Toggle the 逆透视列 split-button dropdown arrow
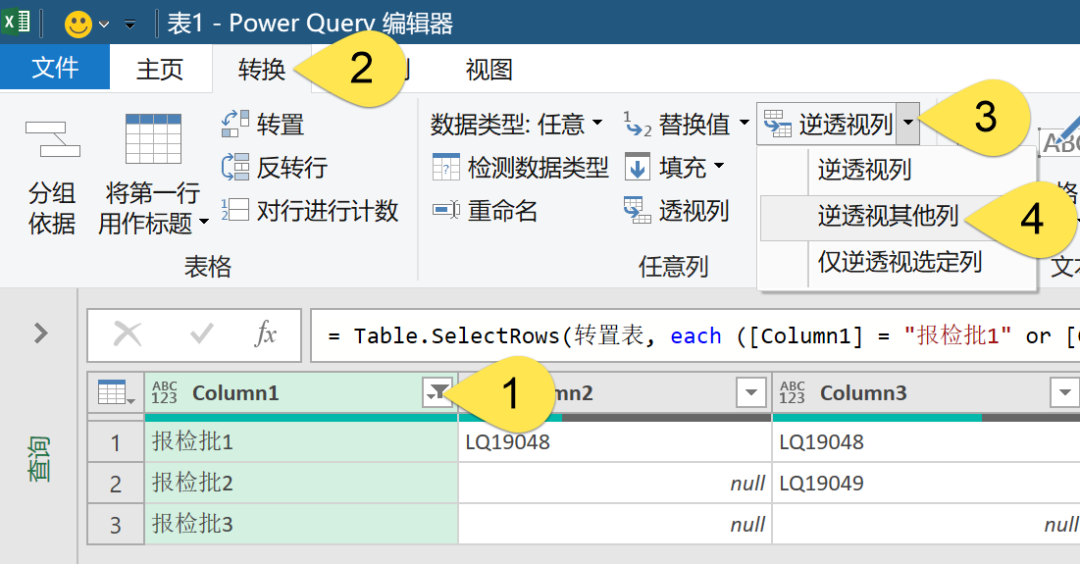Image resolution: width=1080 pixels, height=564 pixels. tap(908, 124)
